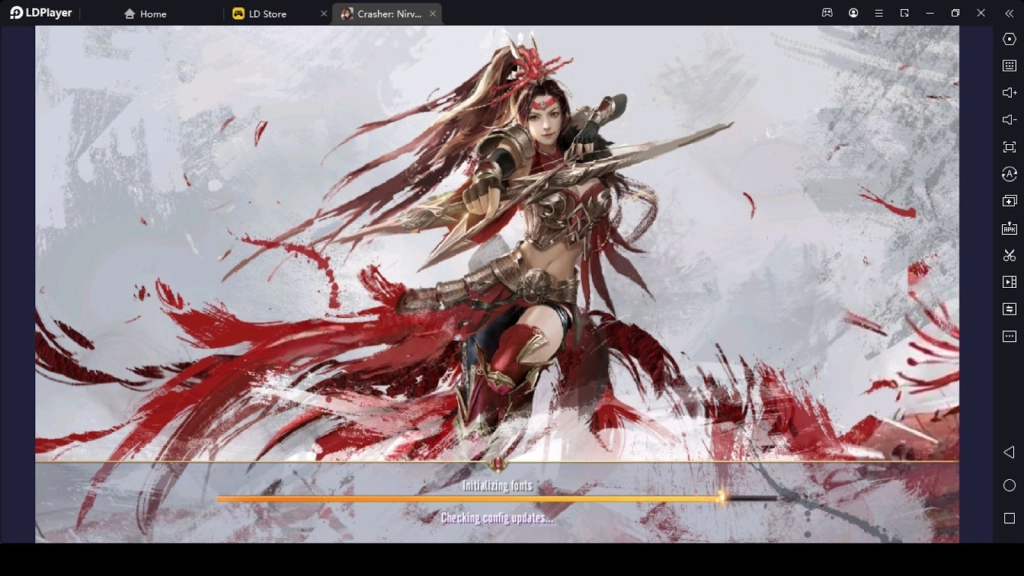This screenshot has width=1024, height=576.
Task: Click the orange loading progress bar
Action: tap(498, 499)
